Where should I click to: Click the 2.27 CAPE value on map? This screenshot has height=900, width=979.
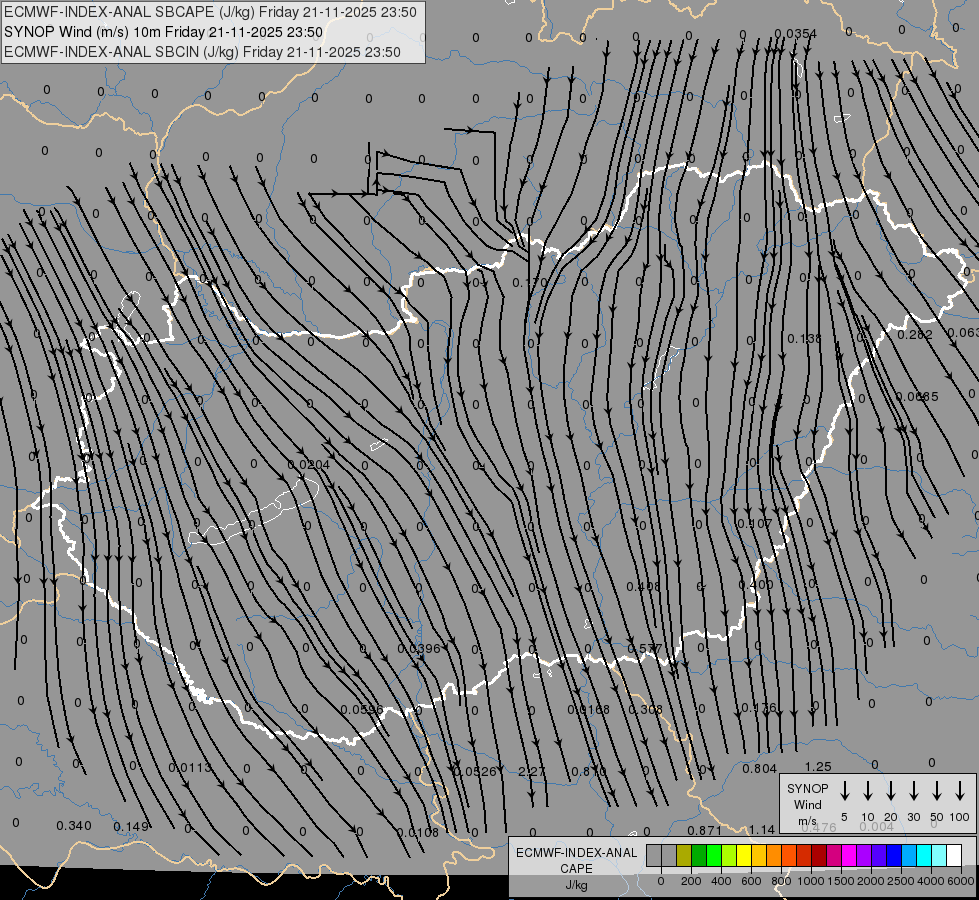[x=532, y=771]
